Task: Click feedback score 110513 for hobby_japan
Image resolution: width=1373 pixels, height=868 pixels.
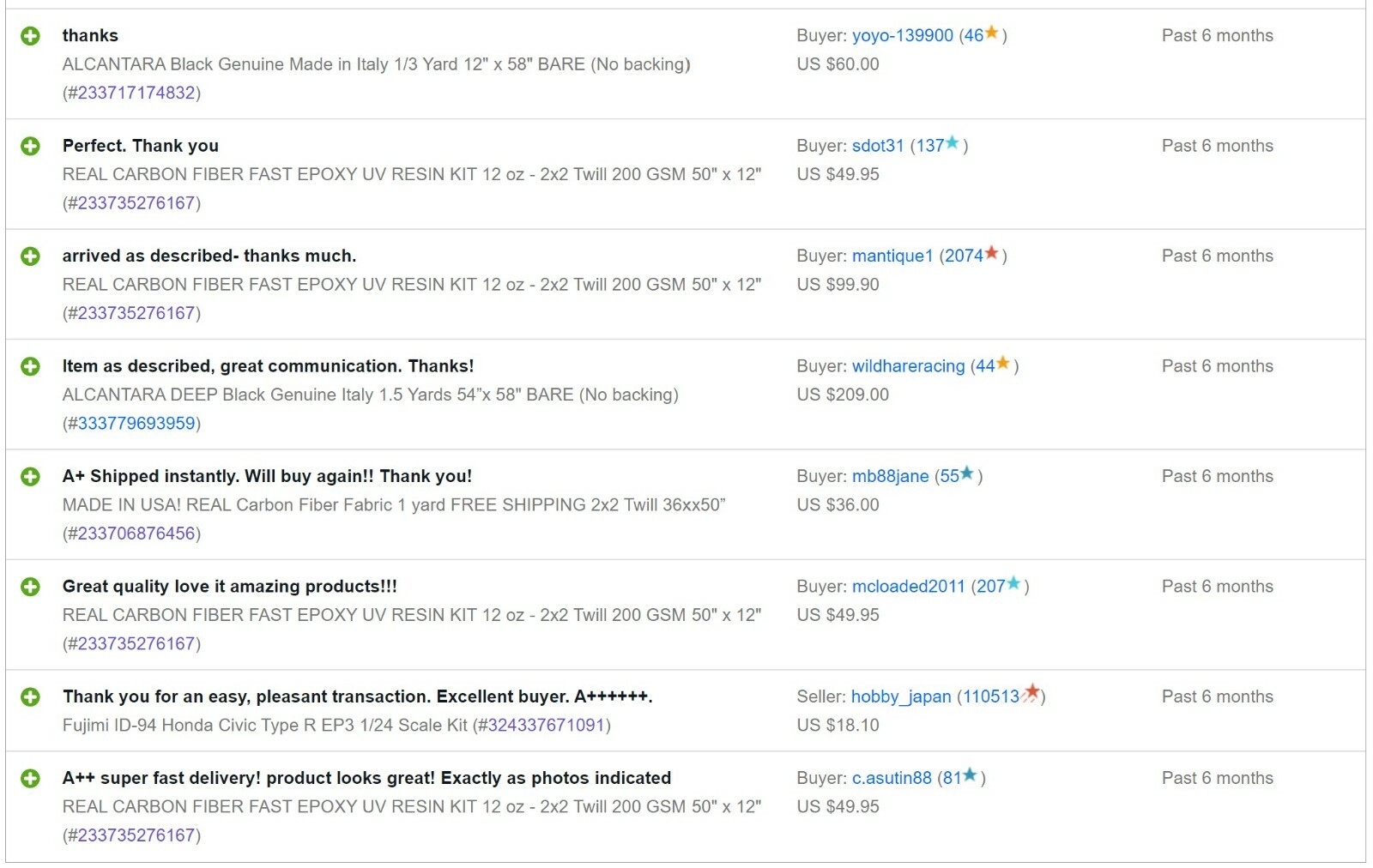Action: pos(990,697)
